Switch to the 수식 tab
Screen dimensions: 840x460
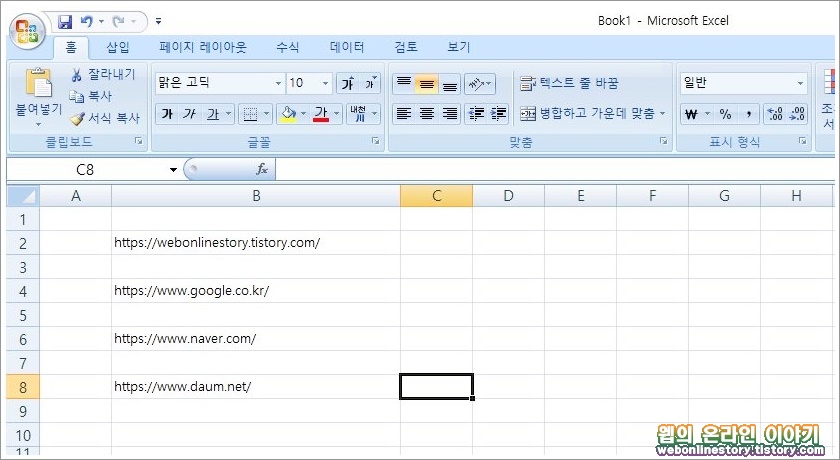tap(288, 48)
